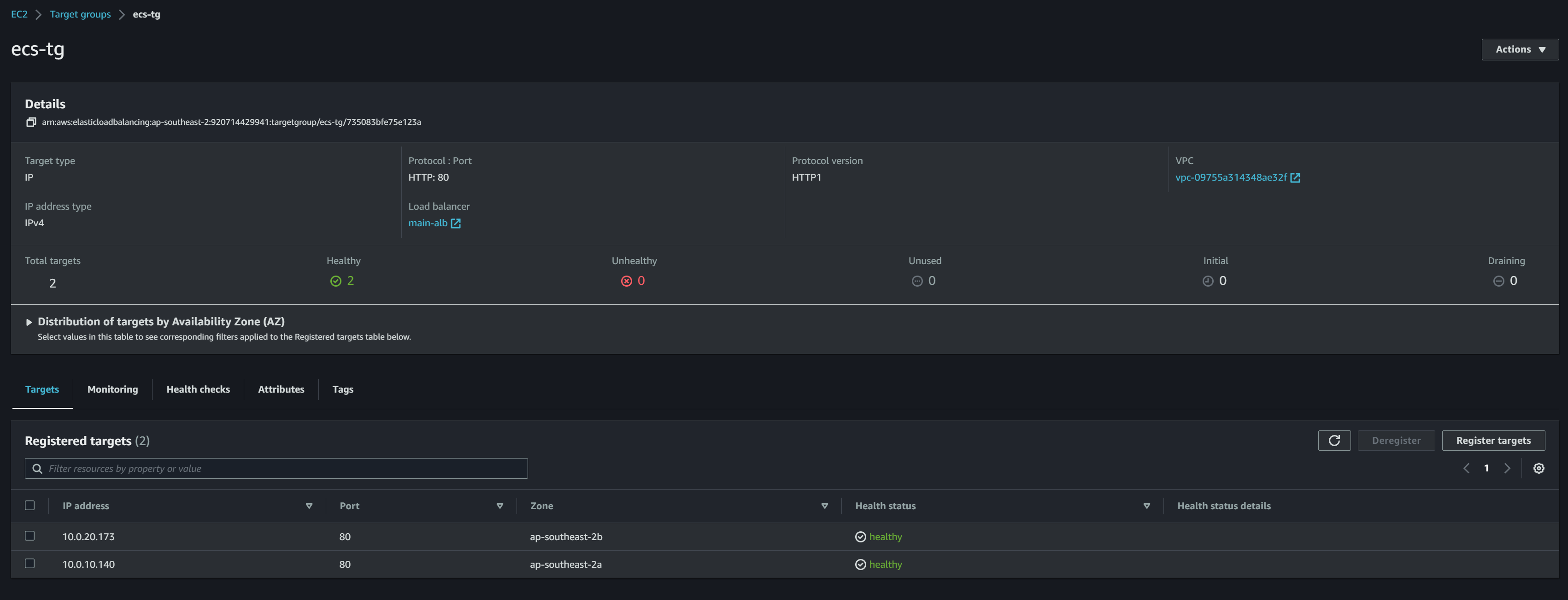
Task: Click the VPC external link icon
Action: (1295, 178)
